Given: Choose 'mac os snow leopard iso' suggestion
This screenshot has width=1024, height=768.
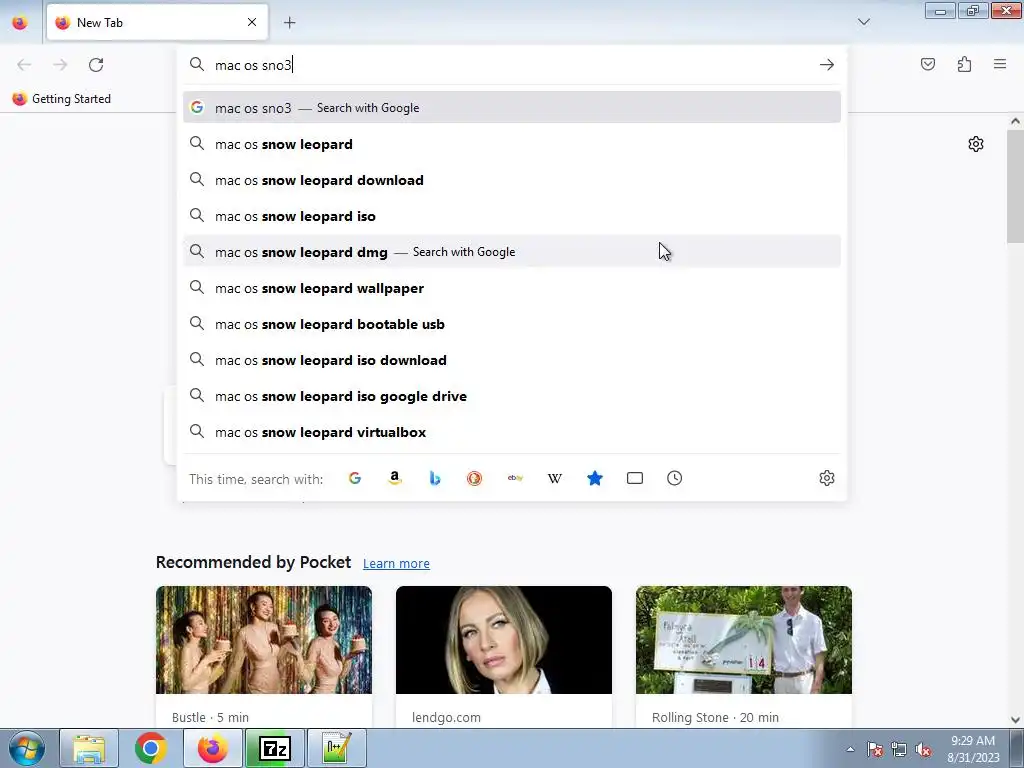Looking at the screenshot, I should (512, 216).
